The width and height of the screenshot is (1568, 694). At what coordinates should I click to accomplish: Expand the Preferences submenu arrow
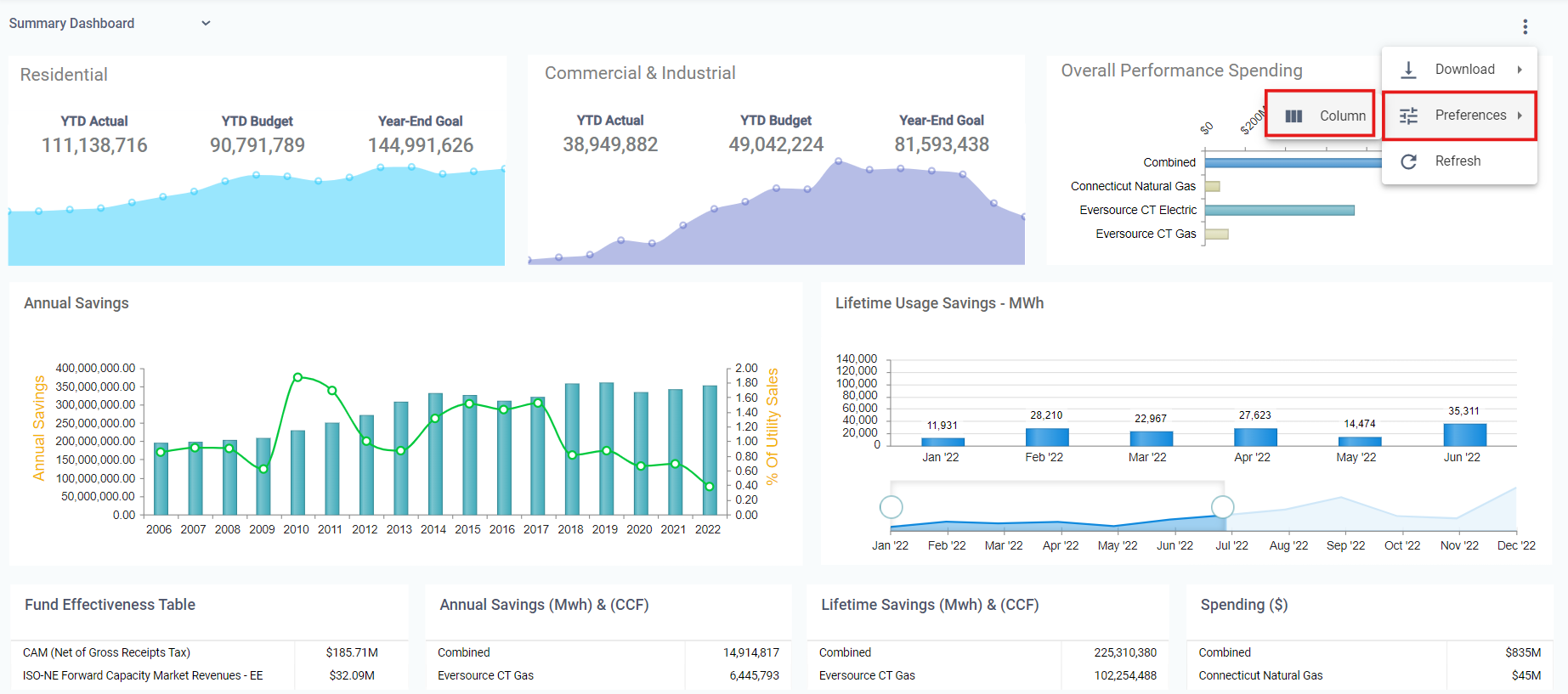1520,116
